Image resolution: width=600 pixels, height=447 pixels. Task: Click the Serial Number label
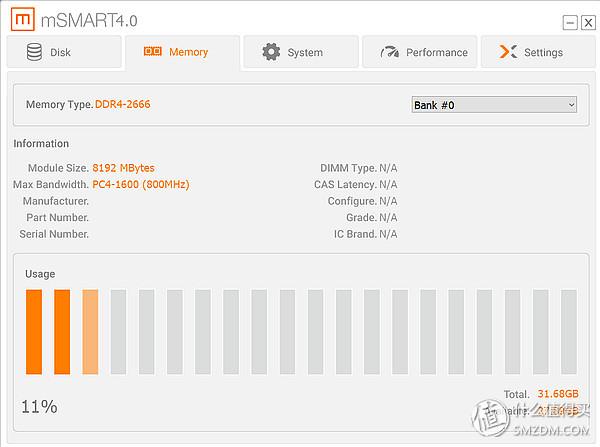click(x=54, y=234)
